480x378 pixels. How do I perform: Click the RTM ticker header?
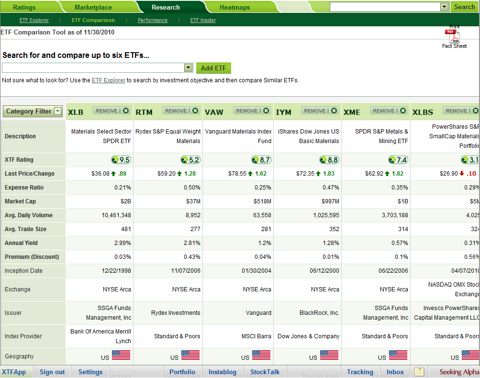point(144,112)
